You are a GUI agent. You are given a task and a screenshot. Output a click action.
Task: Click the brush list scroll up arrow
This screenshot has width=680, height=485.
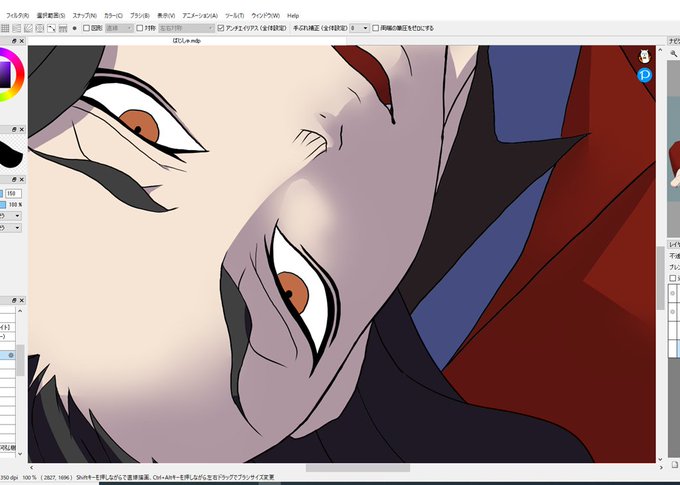pos(20,311)
